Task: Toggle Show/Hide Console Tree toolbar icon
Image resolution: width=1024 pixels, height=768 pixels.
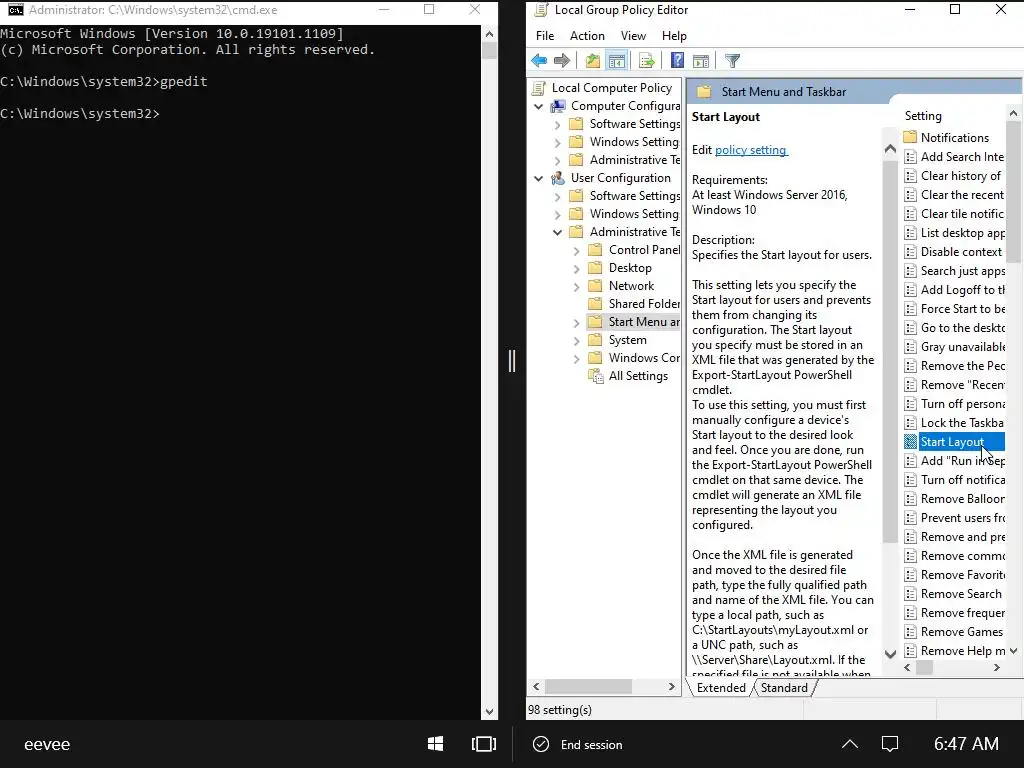Action: (x=616, y=61)
